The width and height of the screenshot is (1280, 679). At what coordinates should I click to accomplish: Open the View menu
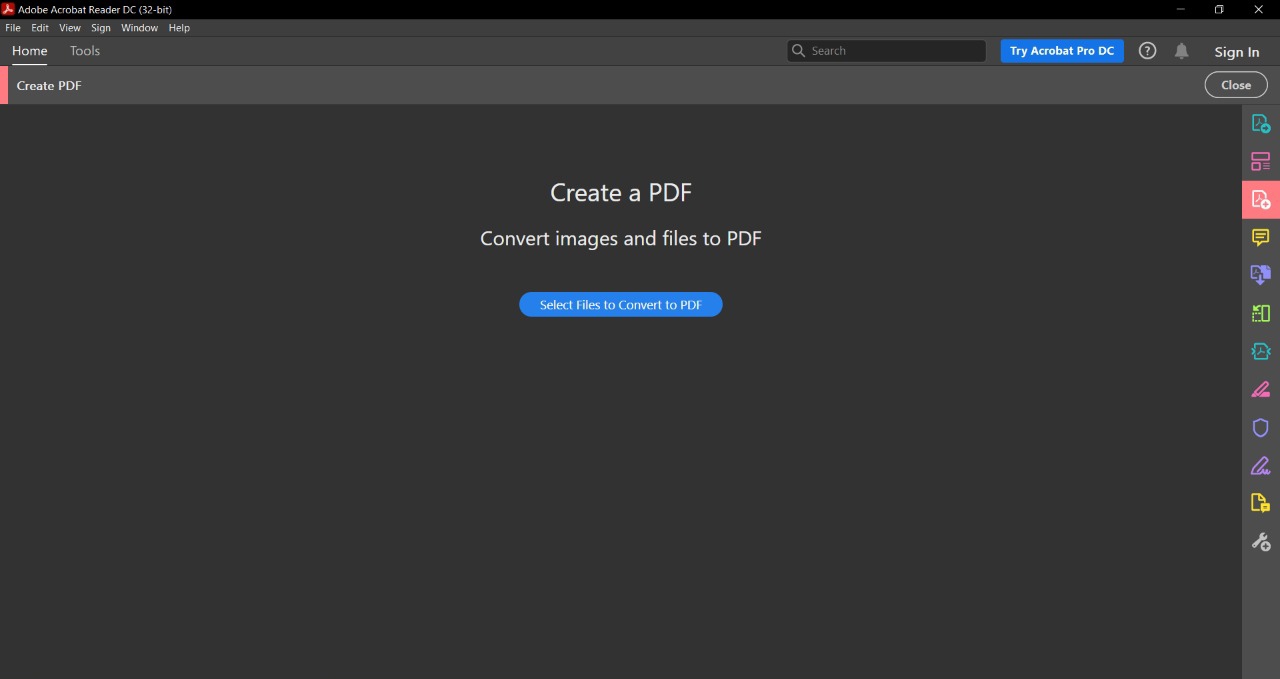70,28
